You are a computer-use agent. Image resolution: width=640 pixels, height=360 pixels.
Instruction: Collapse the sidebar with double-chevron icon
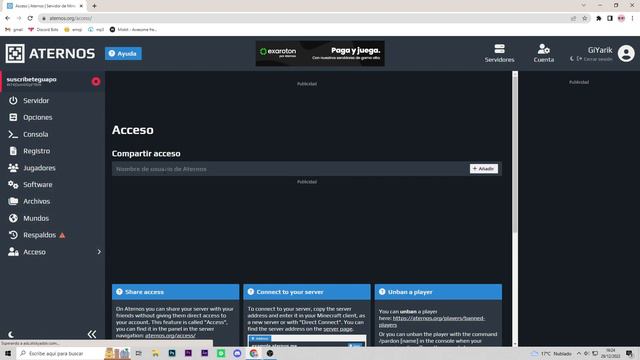click(x=92, y=334)
